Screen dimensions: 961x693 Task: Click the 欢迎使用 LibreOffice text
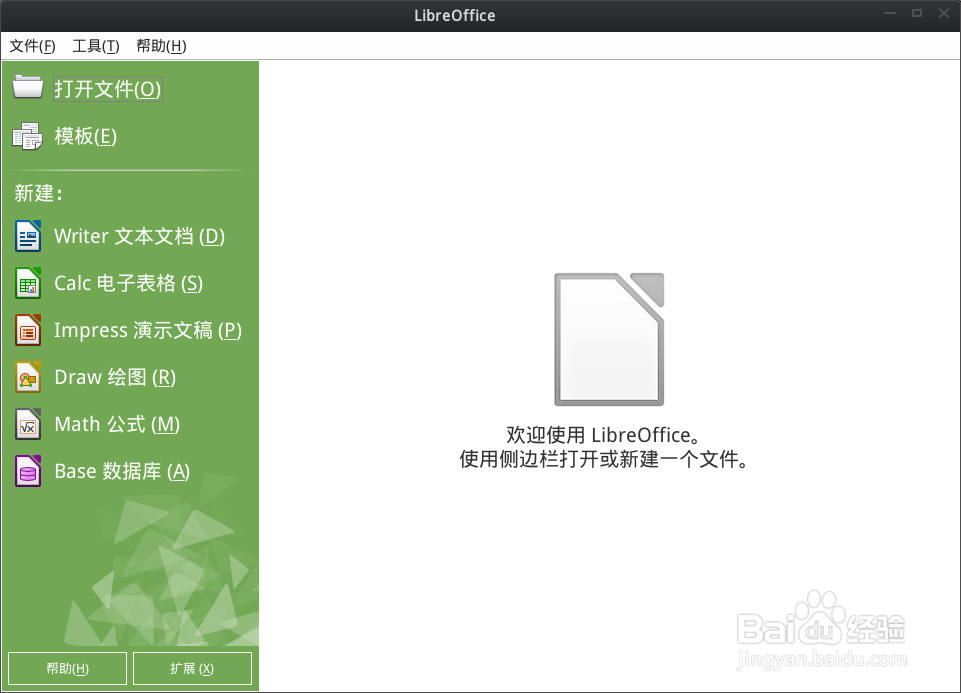point(604,435)
